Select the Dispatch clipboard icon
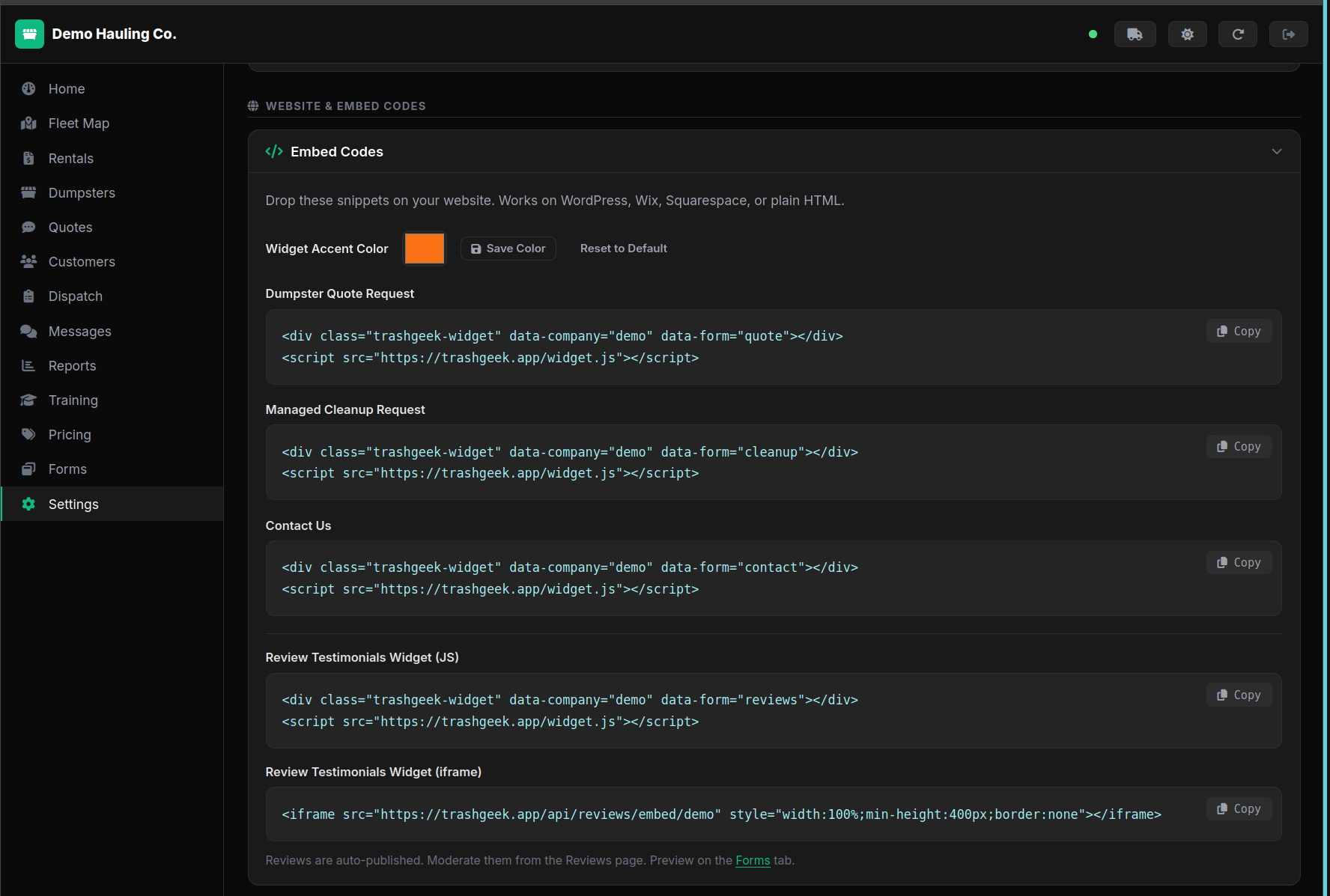 pos(28,296)
